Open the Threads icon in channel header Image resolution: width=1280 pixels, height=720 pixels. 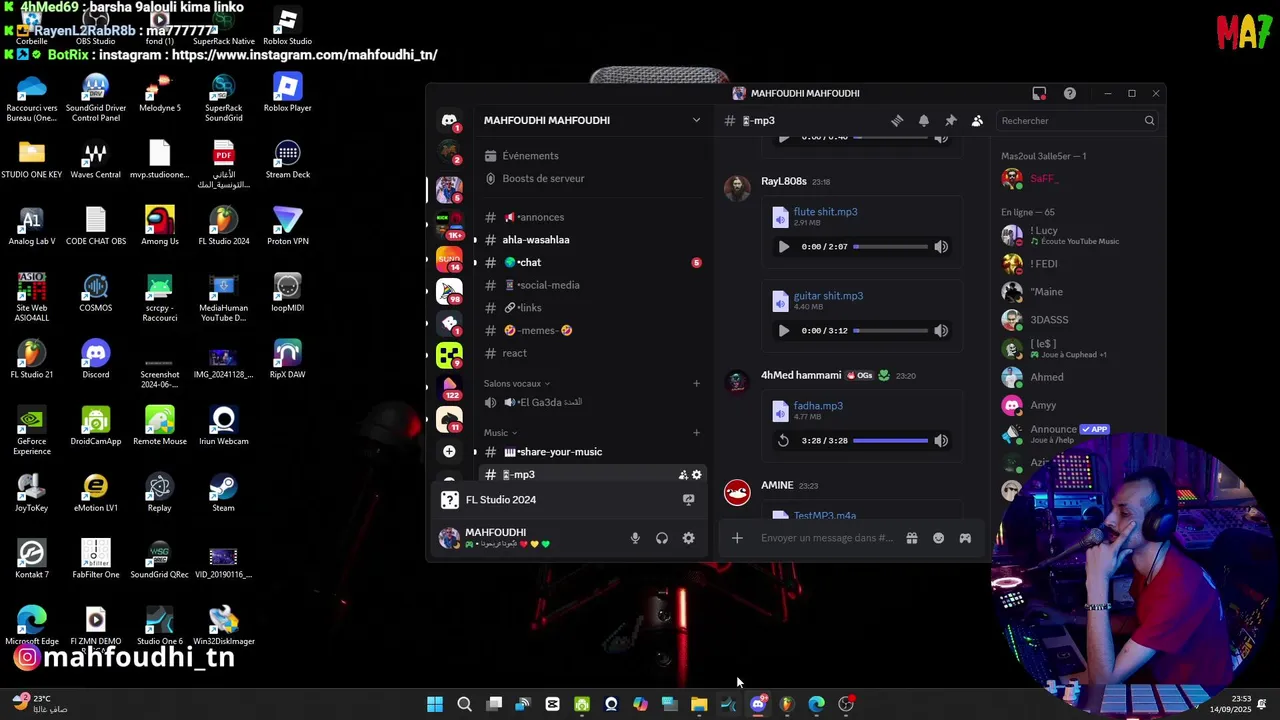coord(897,121)
